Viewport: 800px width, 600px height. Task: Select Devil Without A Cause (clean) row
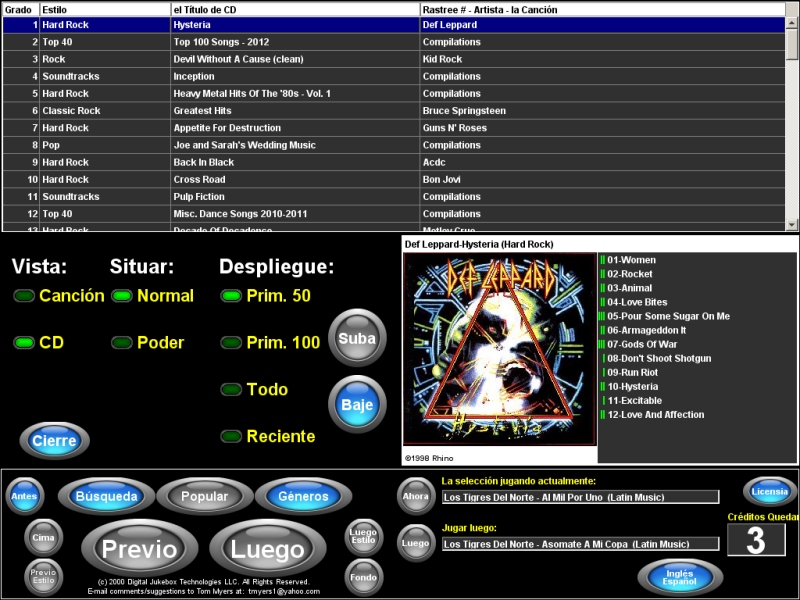tap(394, 59)
